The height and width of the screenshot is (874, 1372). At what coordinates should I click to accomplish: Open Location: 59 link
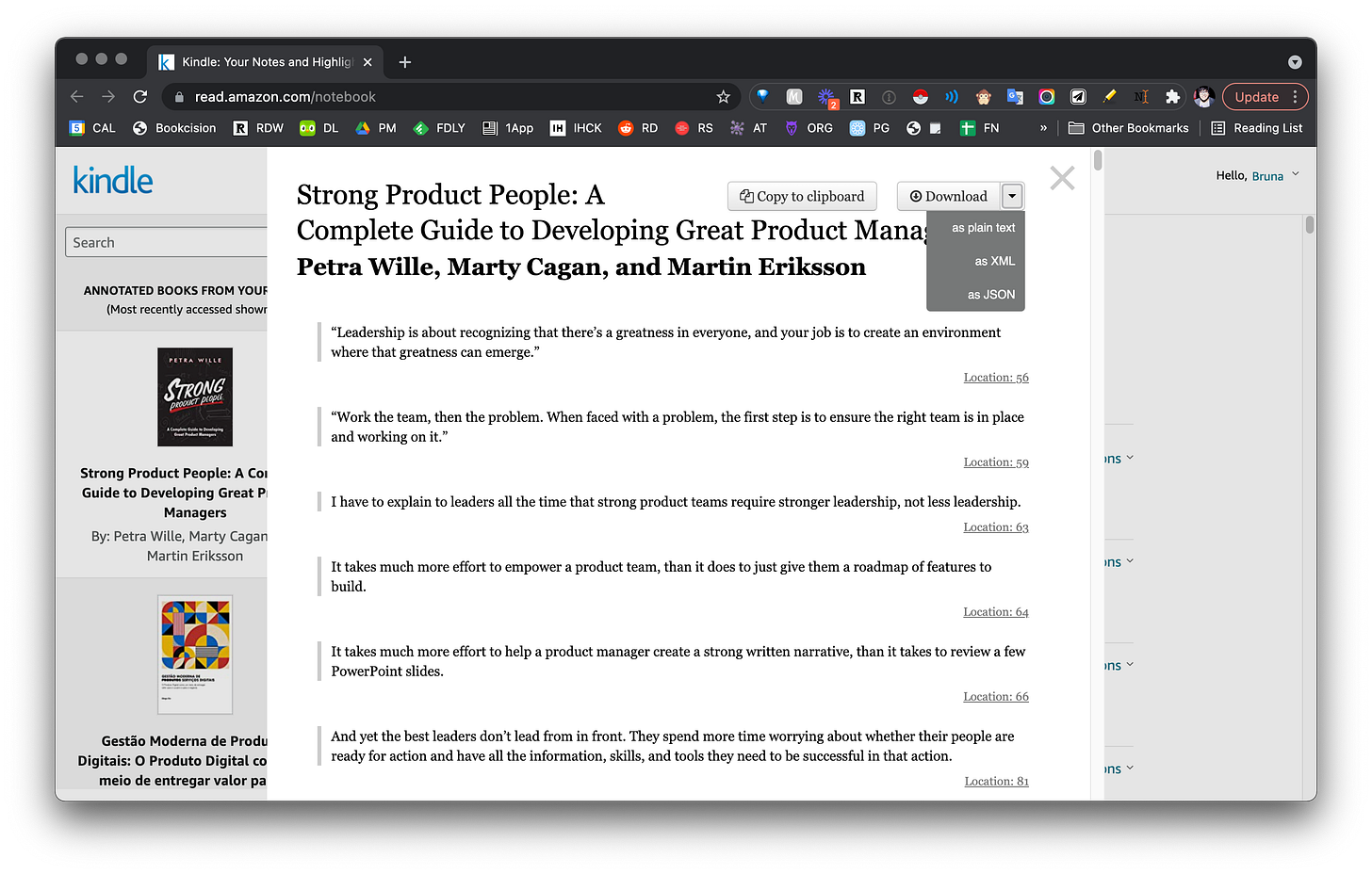[x=996, y=462]
